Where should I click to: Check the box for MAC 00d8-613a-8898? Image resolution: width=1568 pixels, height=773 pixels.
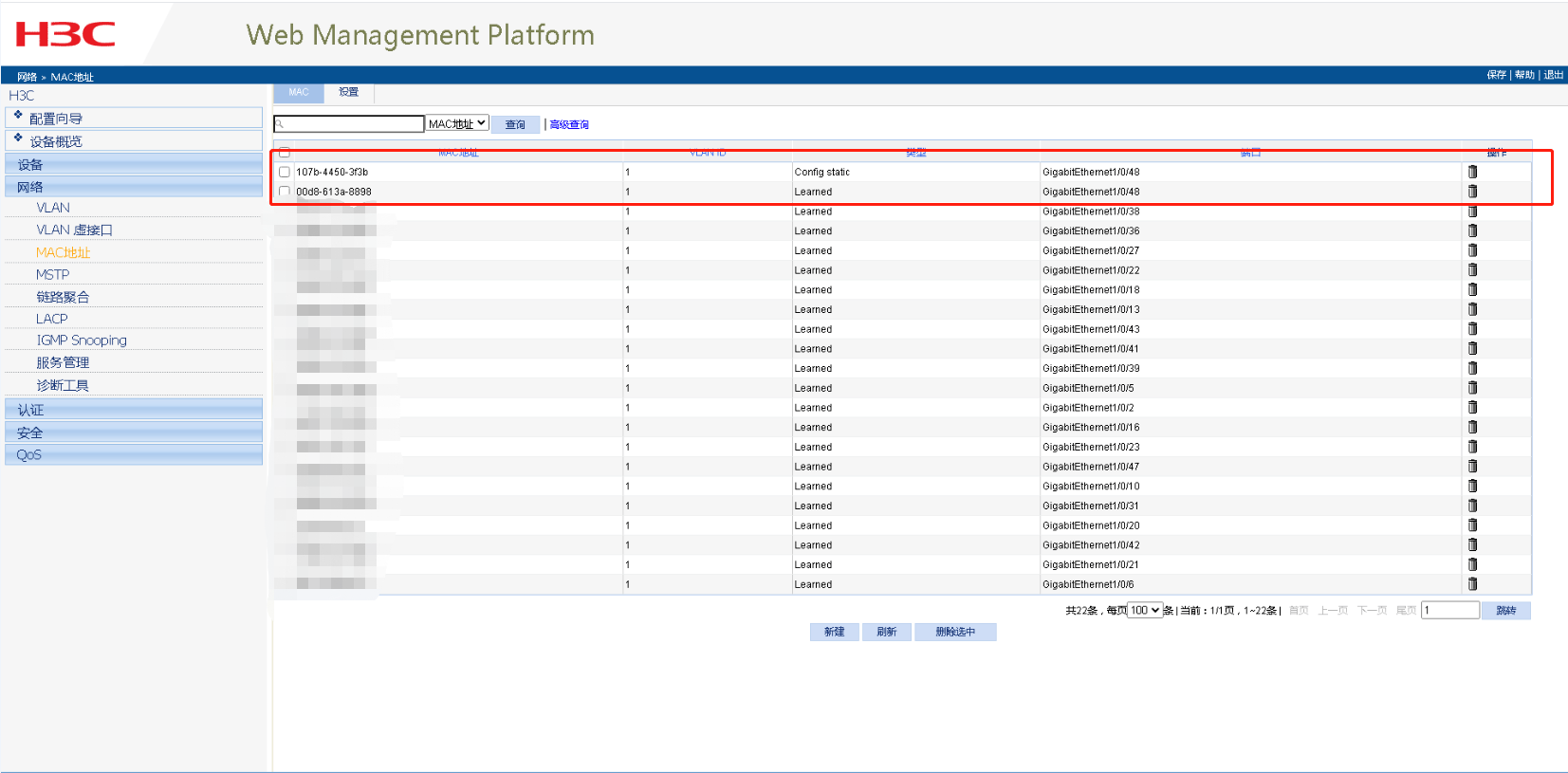click(x=285, y=192)
